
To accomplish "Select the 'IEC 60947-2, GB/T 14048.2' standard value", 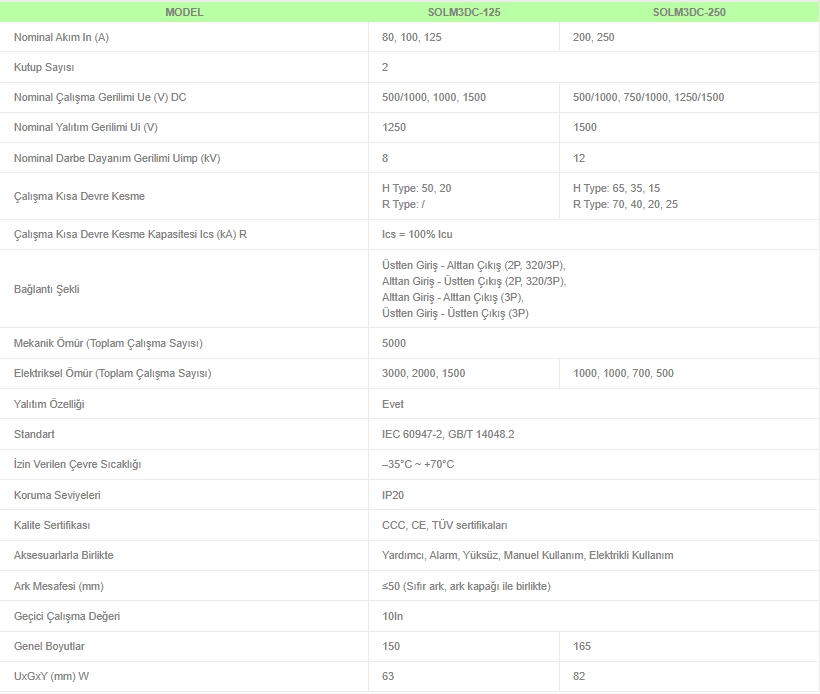I will click(448, 434).
